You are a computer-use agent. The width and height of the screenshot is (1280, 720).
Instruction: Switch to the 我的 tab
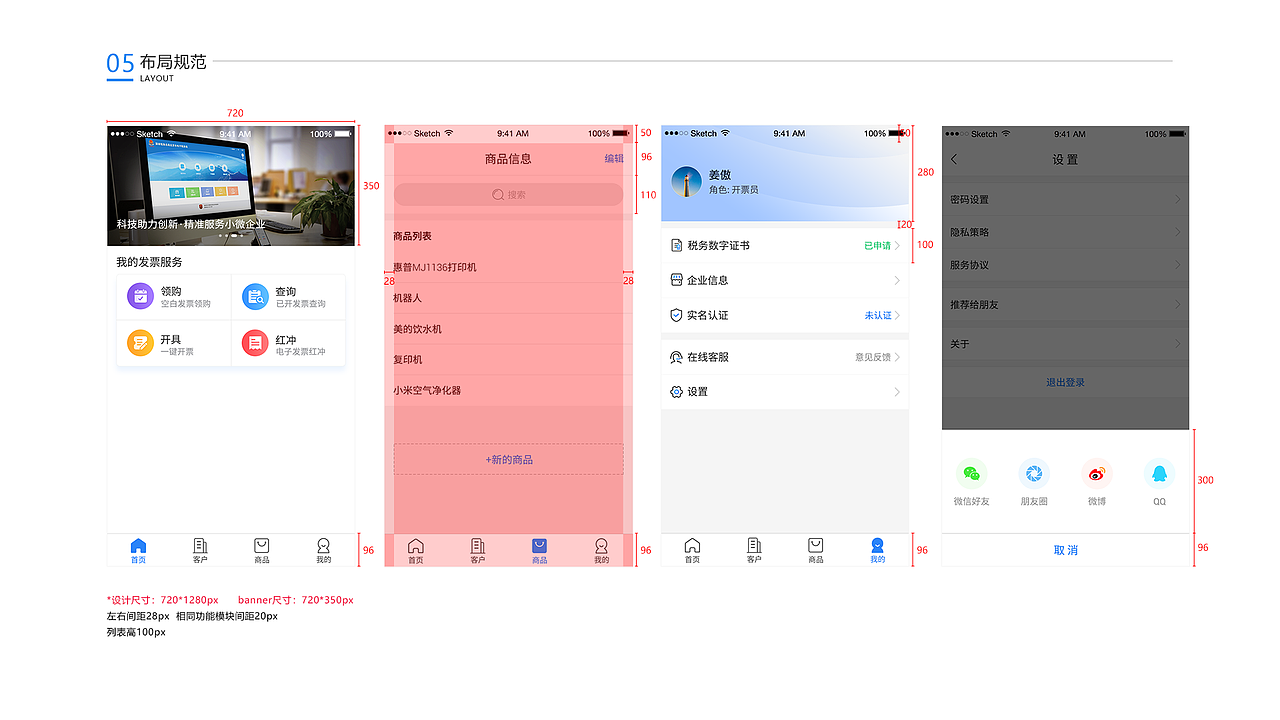877,548
